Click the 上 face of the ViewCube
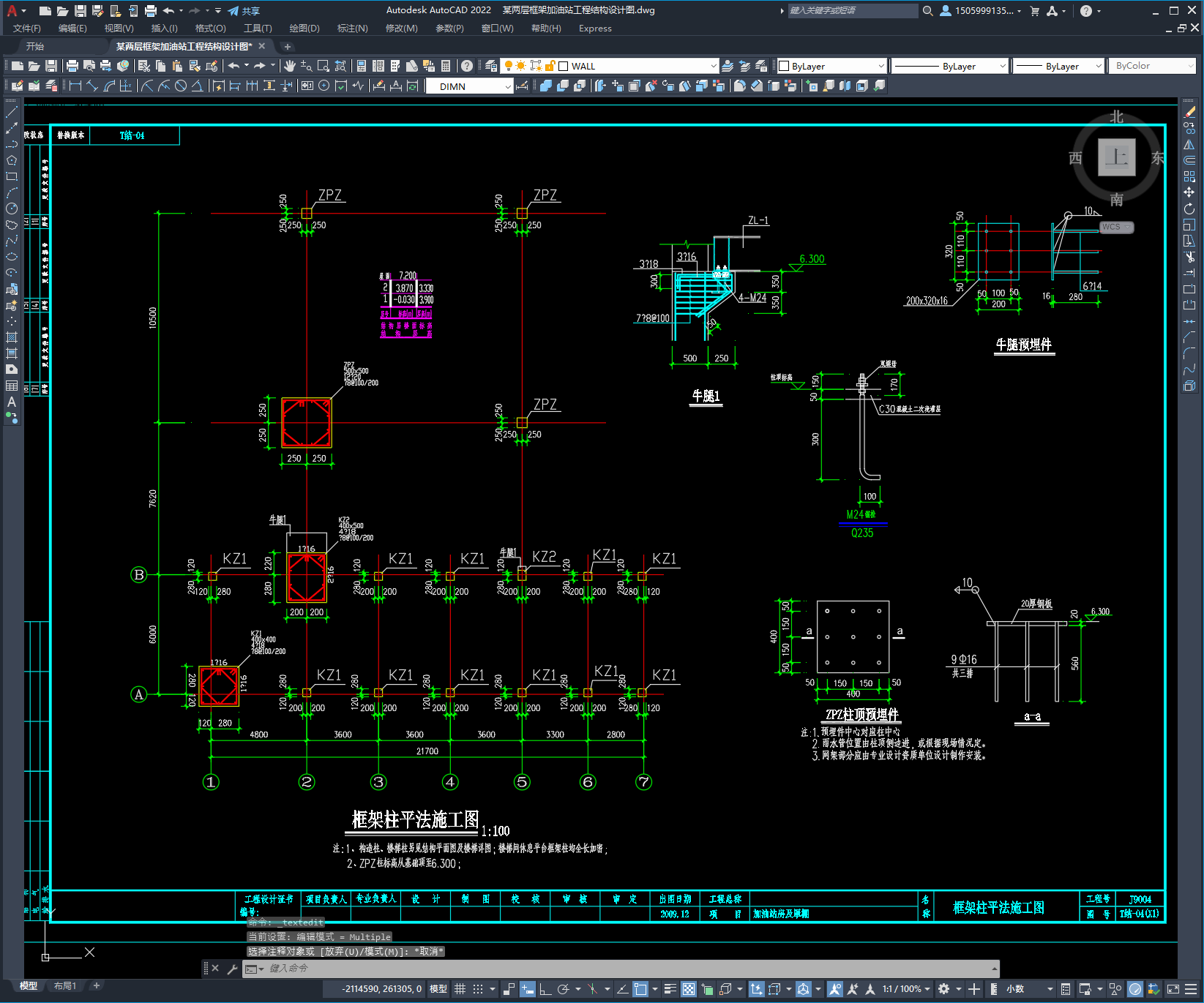The height and width of the screenshot is (1003, 1204). point(1117,157)
